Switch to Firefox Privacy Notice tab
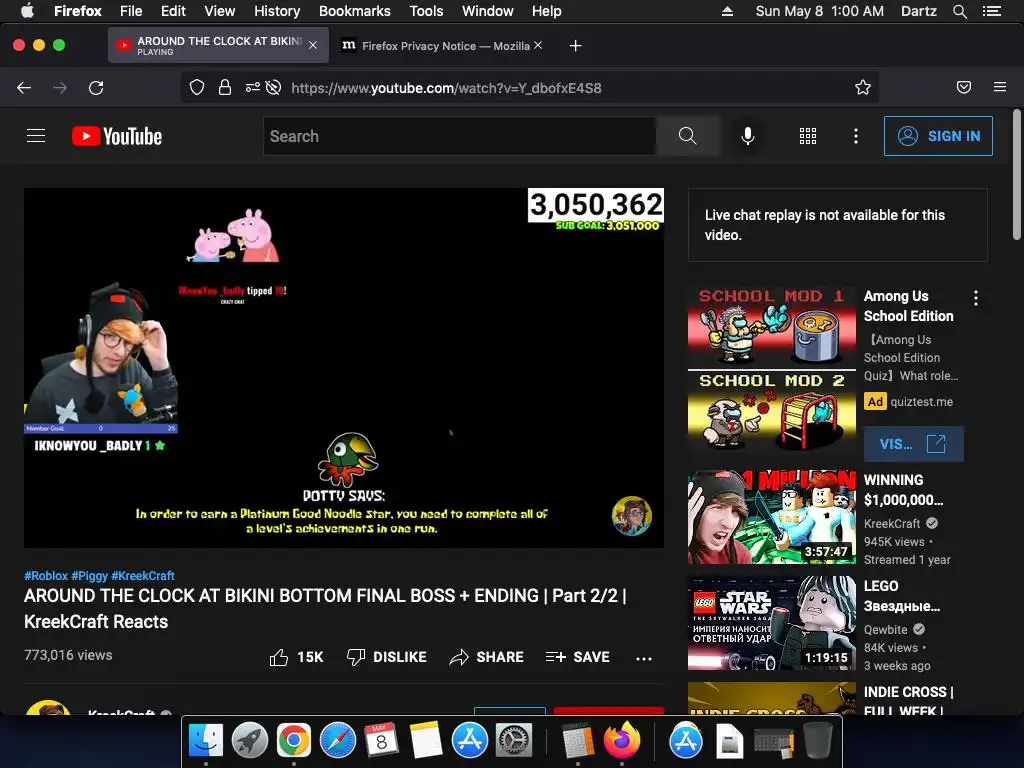This screenshot has width=1024, height=768. 441,46
